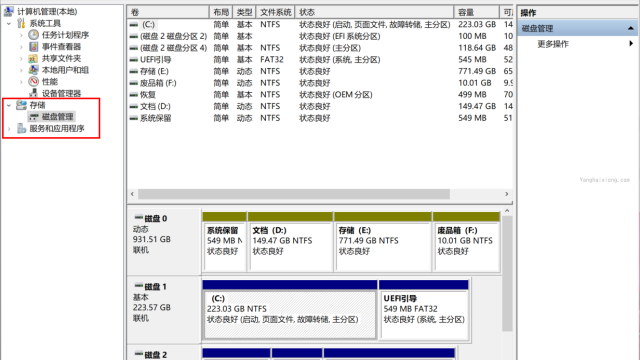The width and height of the screenshot is (640, 360).
Task: Click the volume icon beside 废品箱 (F:) row
Action: [133, 83]
